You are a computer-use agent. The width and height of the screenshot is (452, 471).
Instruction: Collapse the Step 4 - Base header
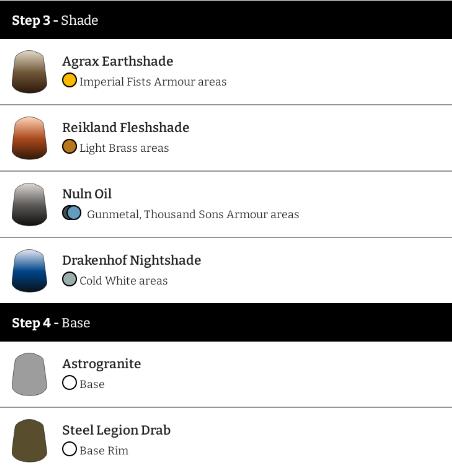226,322
